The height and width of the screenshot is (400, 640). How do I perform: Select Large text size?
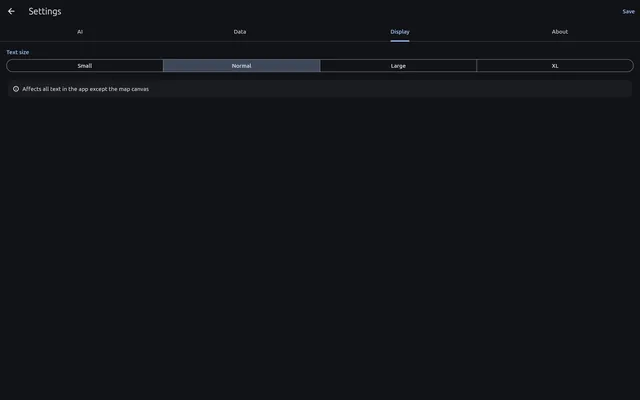tap(398, 66)
